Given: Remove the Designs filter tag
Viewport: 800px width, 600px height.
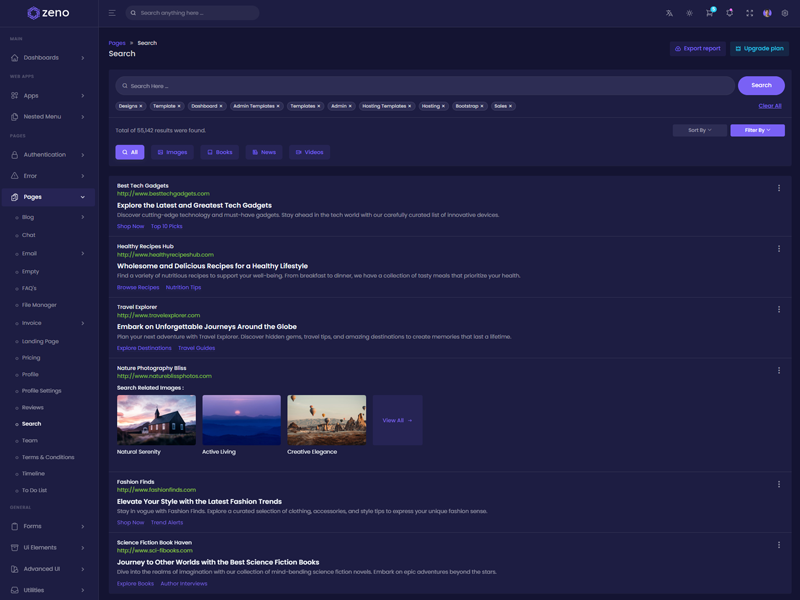Looking at the screenshot, I should point(141,106).
